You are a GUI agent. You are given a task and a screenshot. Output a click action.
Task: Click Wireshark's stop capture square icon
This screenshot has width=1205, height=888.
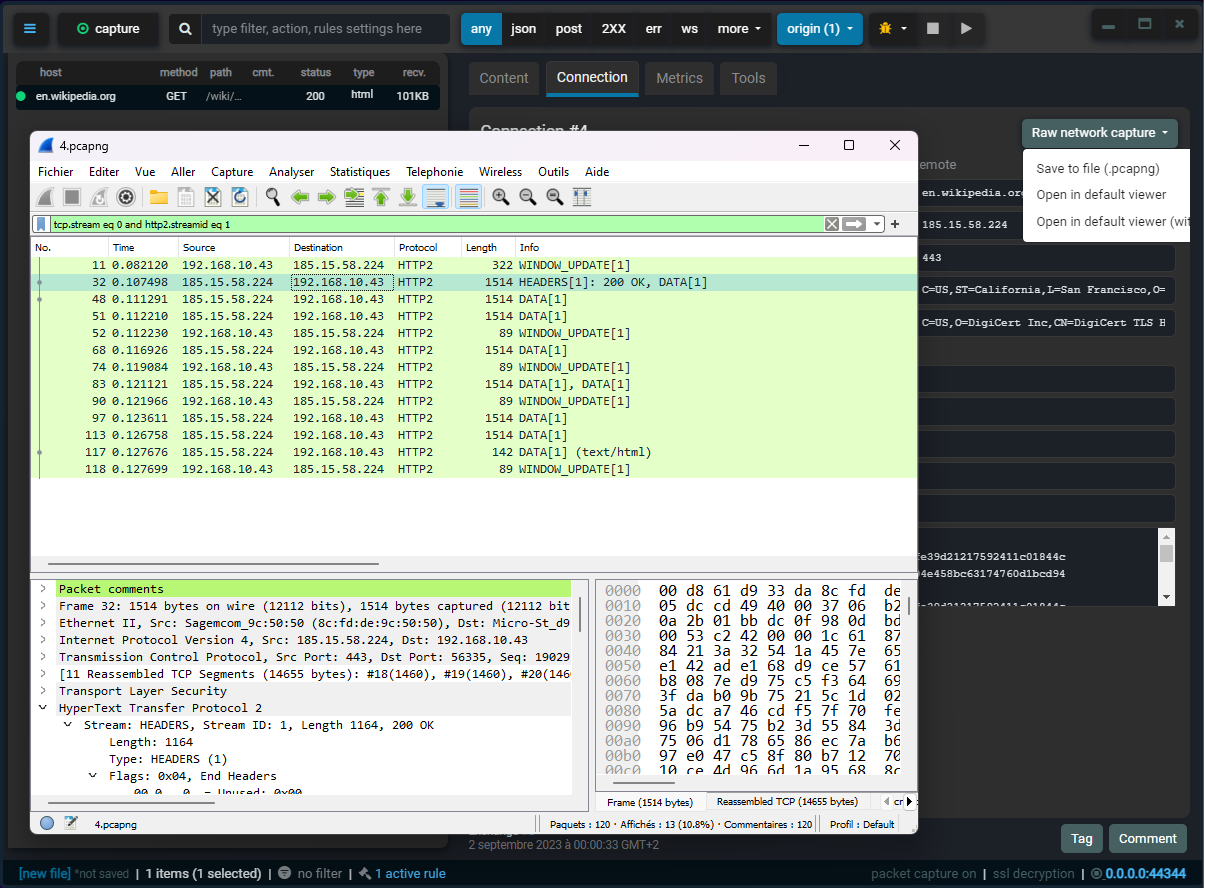click(72, 197)
